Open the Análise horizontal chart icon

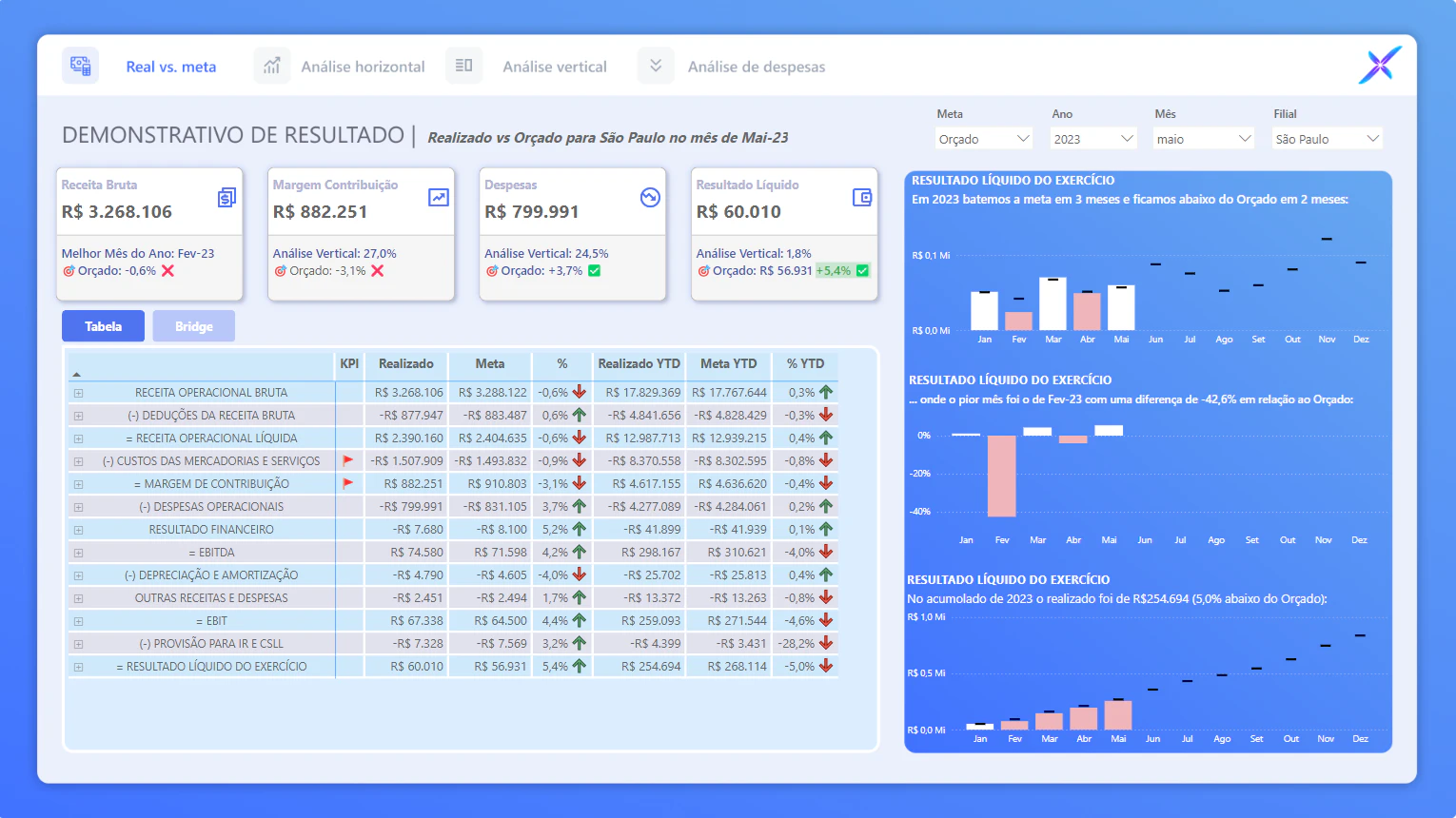(x=272, y=66)
